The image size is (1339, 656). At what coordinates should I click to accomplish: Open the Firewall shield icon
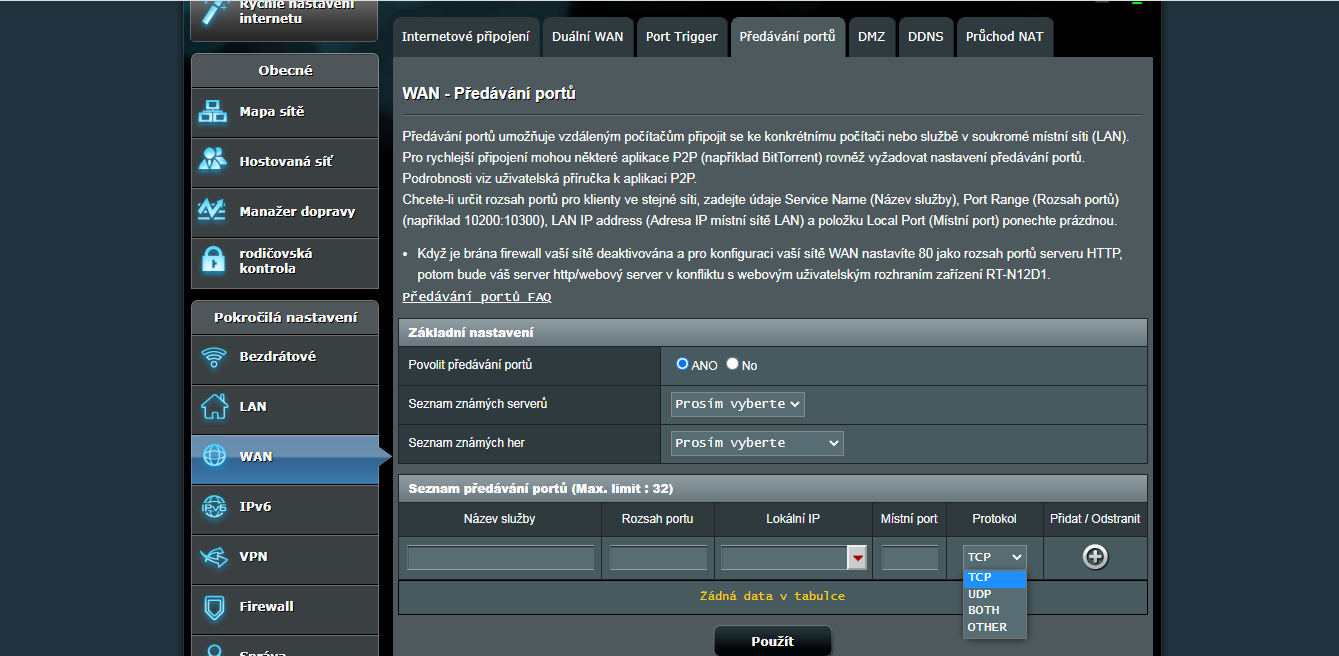[x=214, y=607]
